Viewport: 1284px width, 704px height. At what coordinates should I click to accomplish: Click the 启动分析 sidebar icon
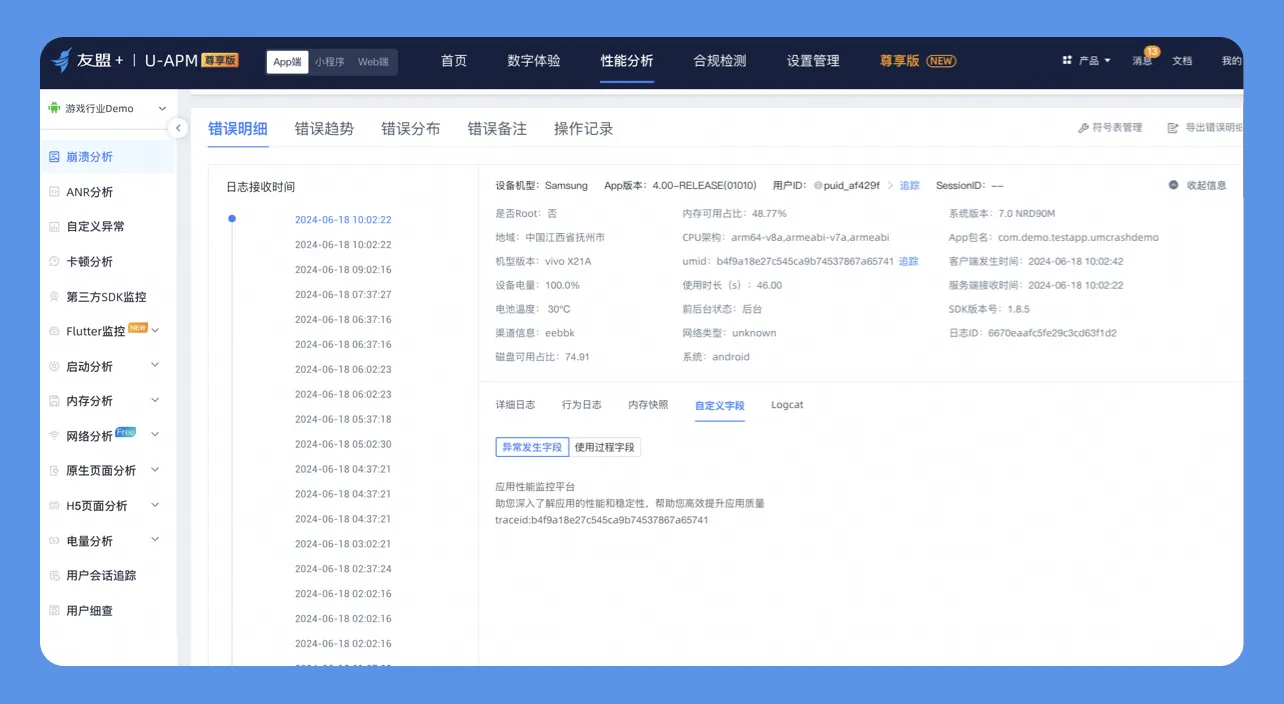[54, 367]
